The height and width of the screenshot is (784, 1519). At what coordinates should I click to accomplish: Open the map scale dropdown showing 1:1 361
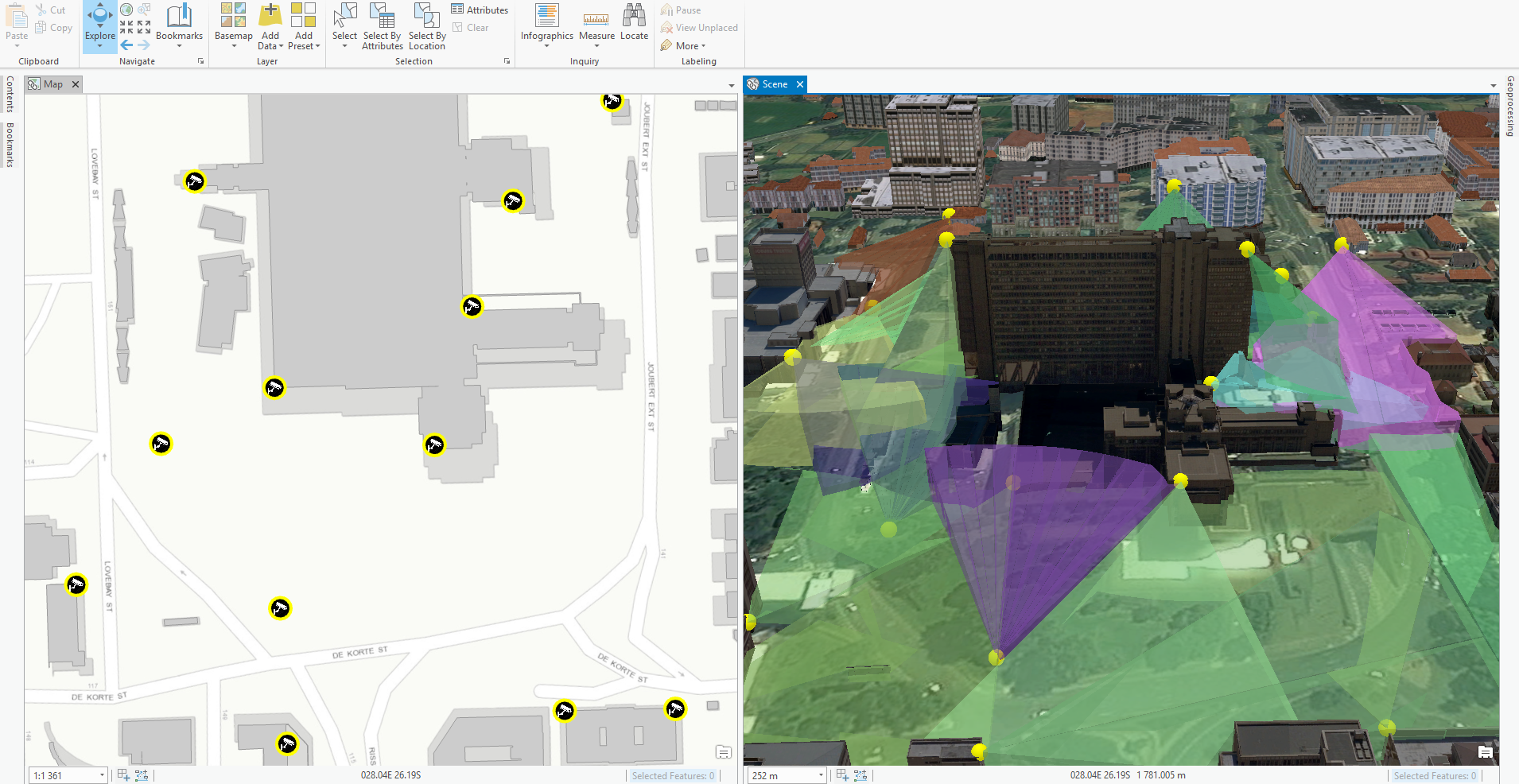tap(102, 775)
